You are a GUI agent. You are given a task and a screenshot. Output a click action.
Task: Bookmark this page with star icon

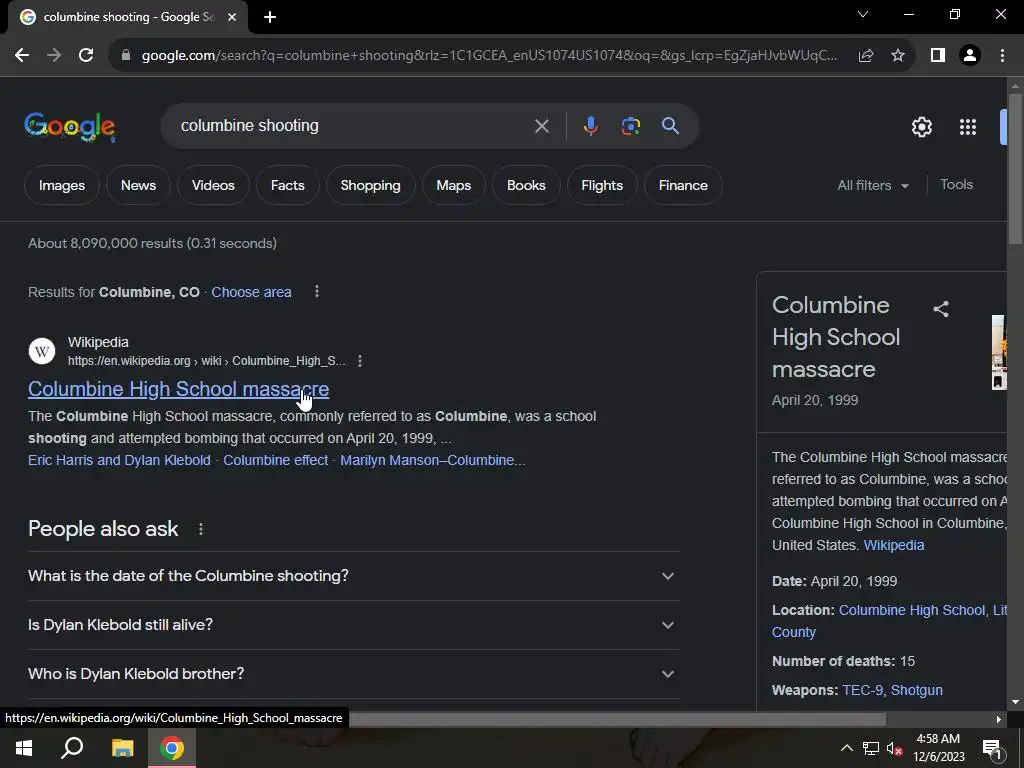898,56
